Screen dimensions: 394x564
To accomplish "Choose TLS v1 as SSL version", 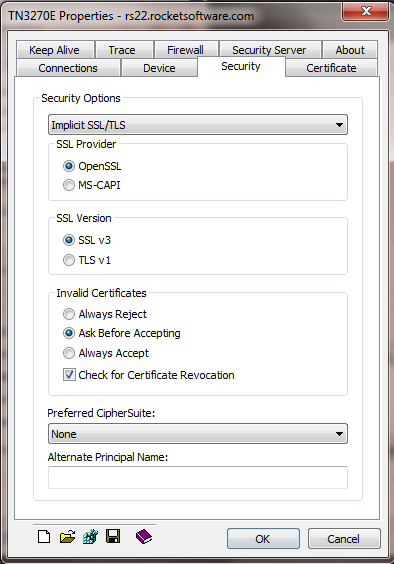I will 87,260.
